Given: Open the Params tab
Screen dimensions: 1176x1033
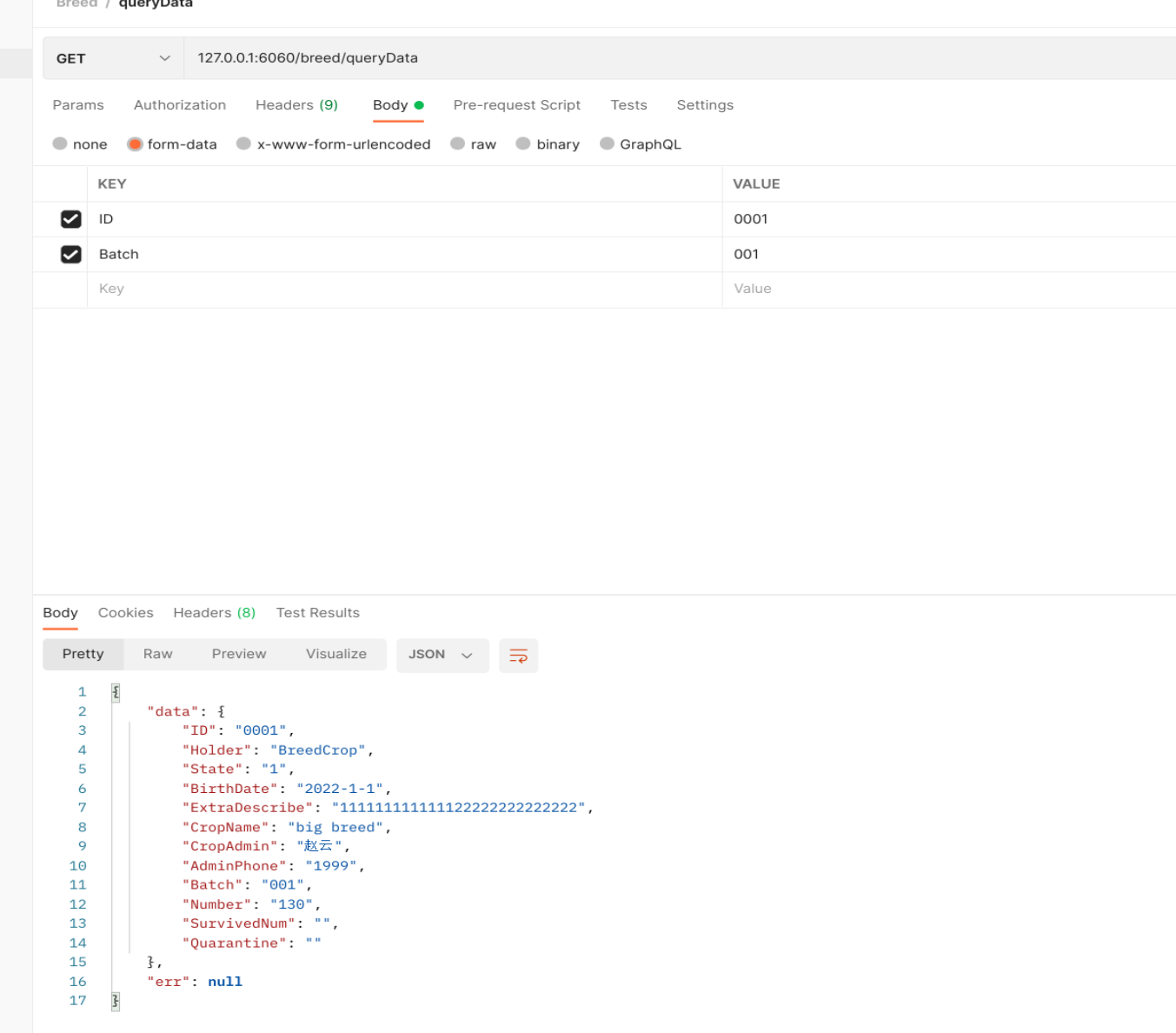Looking at the screenshot, I should pos(78,105).
